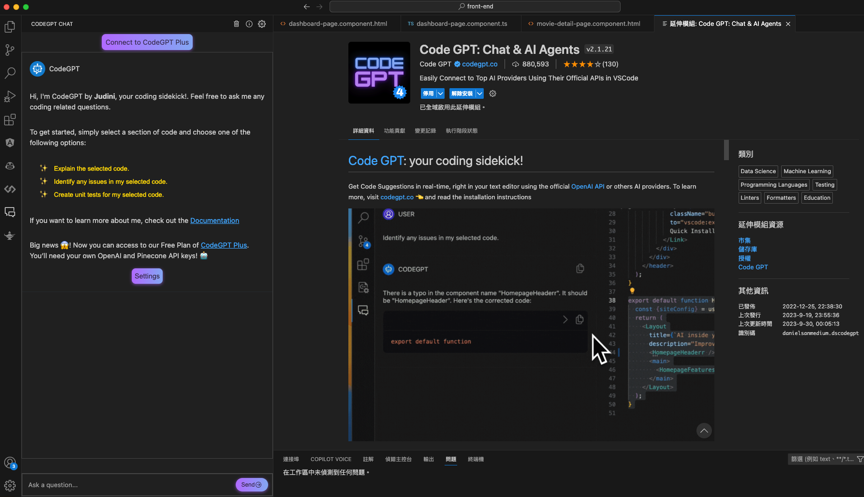This screenshot has height=497, width=864.
Task: Select the Changelog (變更記錄) tab
Action: tap(425, 131)
